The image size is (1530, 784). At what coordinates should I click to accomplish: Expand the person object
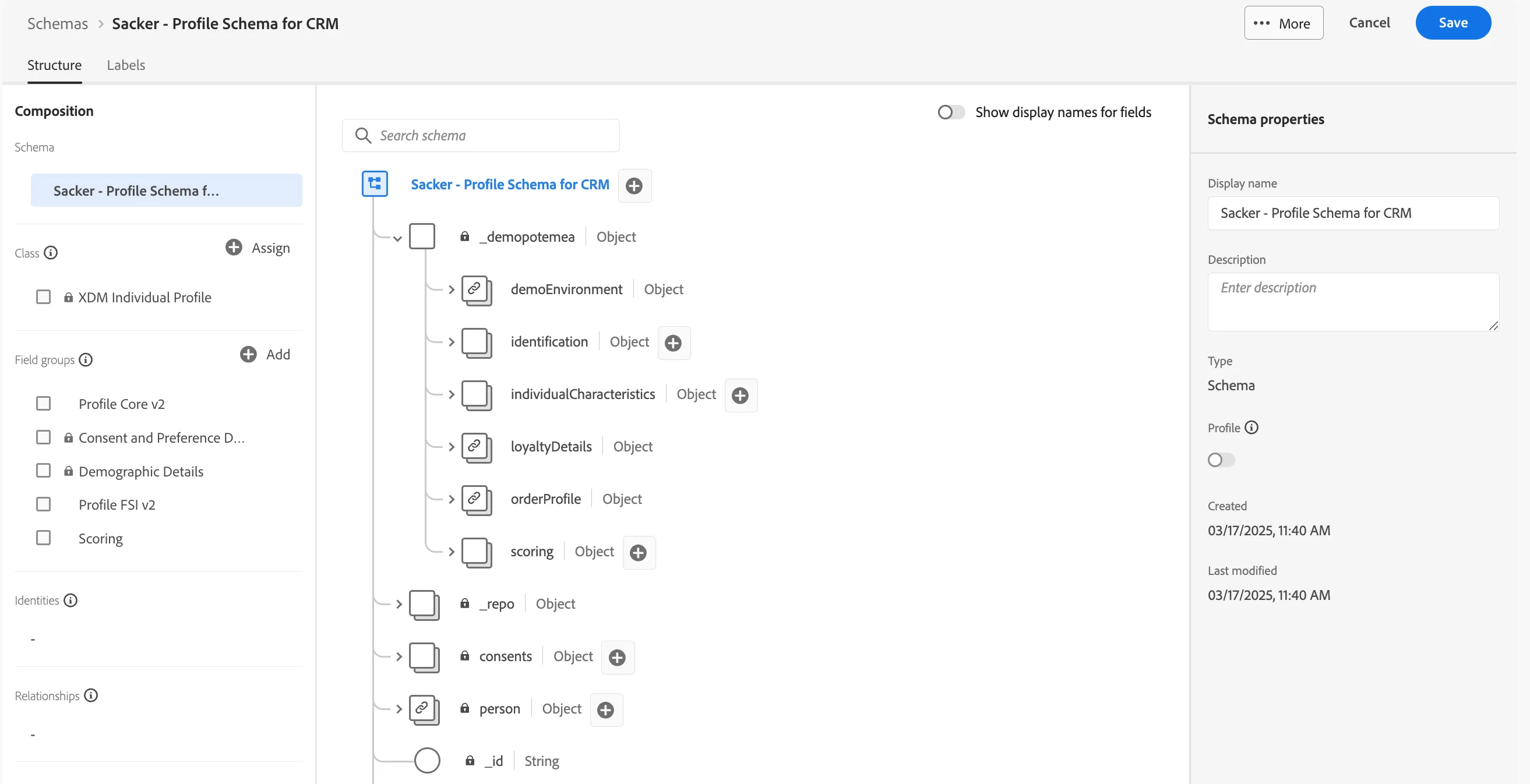pyautogui.click(x=399, y=709)
